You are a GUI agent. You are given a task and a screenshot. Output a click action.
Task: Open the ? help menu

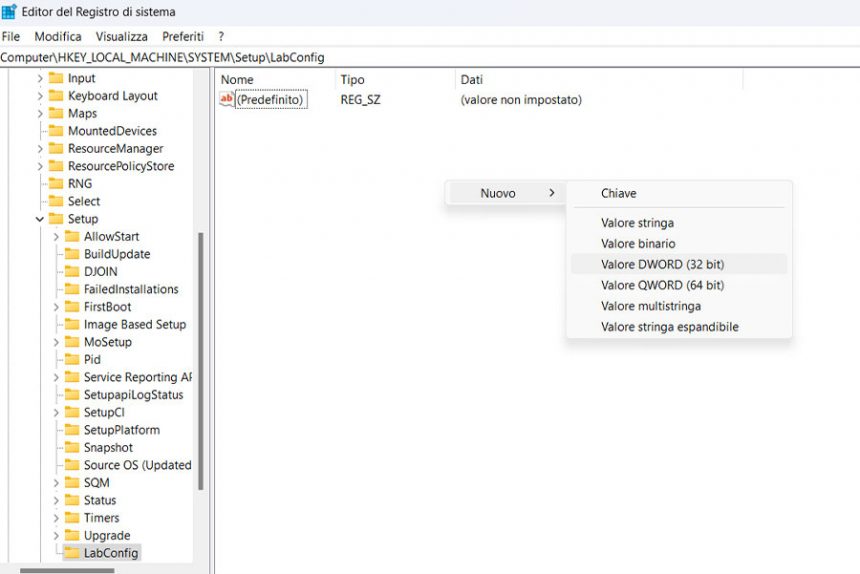coord(221,36)
